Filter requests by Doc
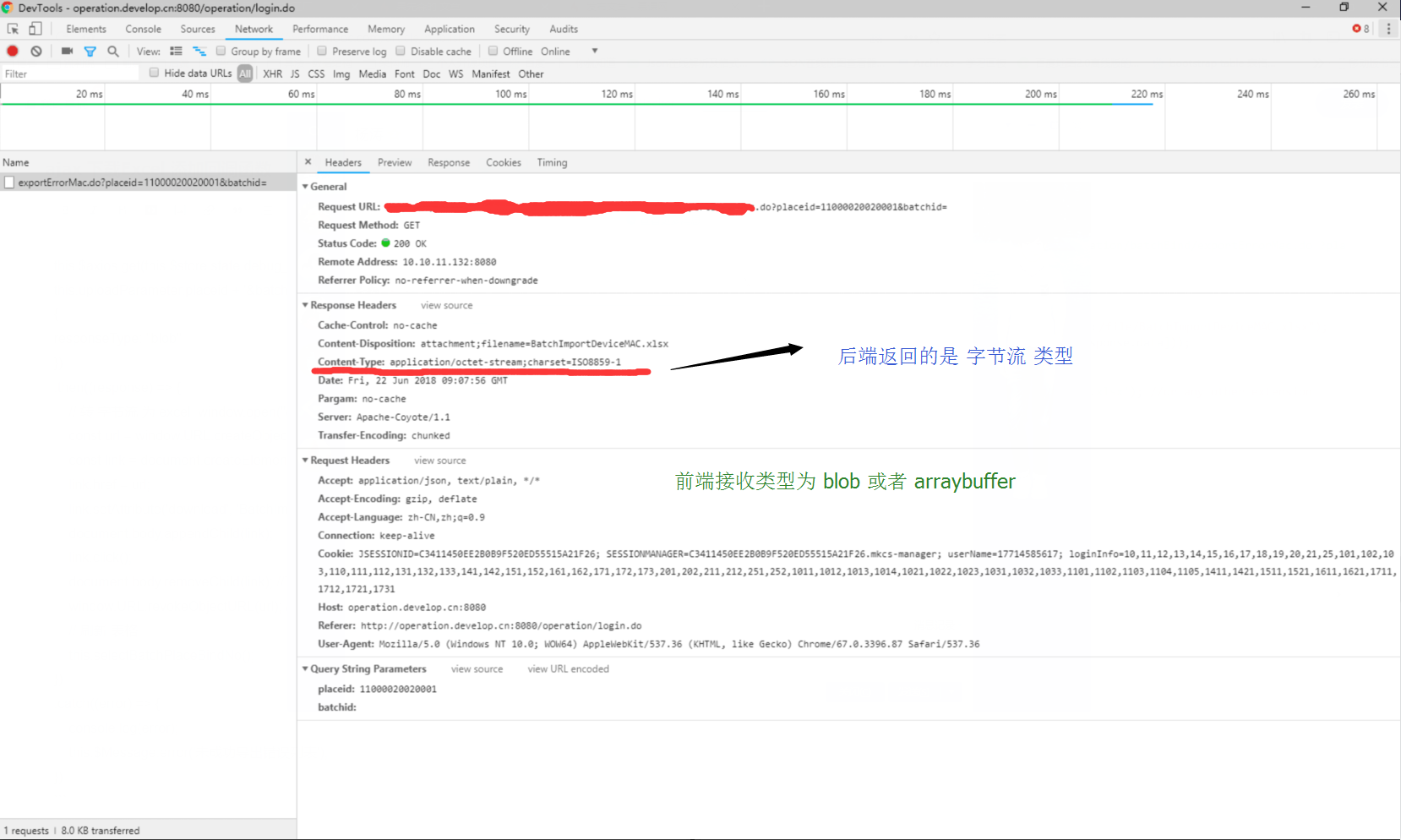Image resolution: width=1401 pixels, height=840 pixels. tap(432, 74)
